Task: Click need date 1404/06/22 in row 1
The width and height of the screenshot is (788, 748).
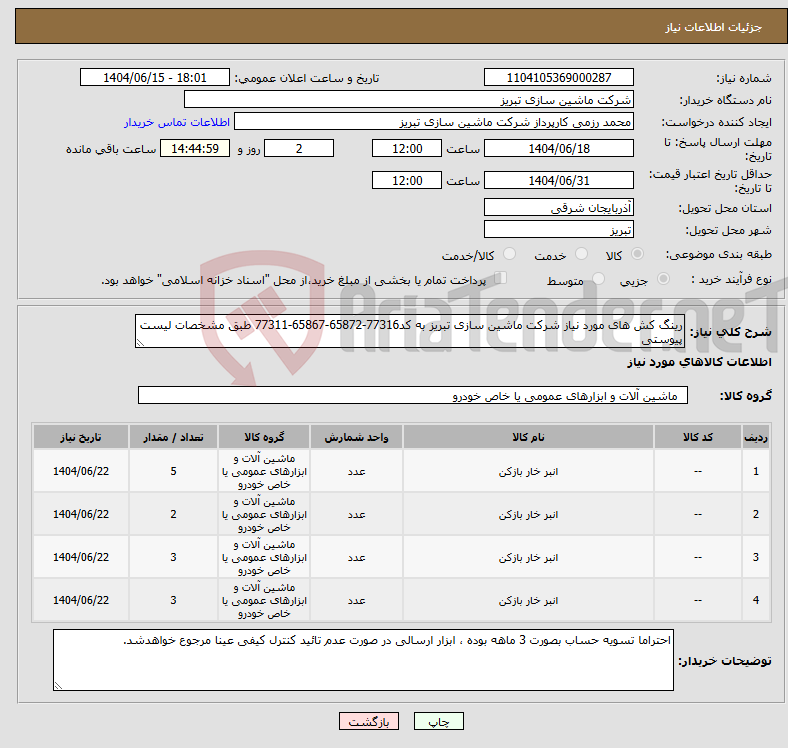Action: coord(81,471)
